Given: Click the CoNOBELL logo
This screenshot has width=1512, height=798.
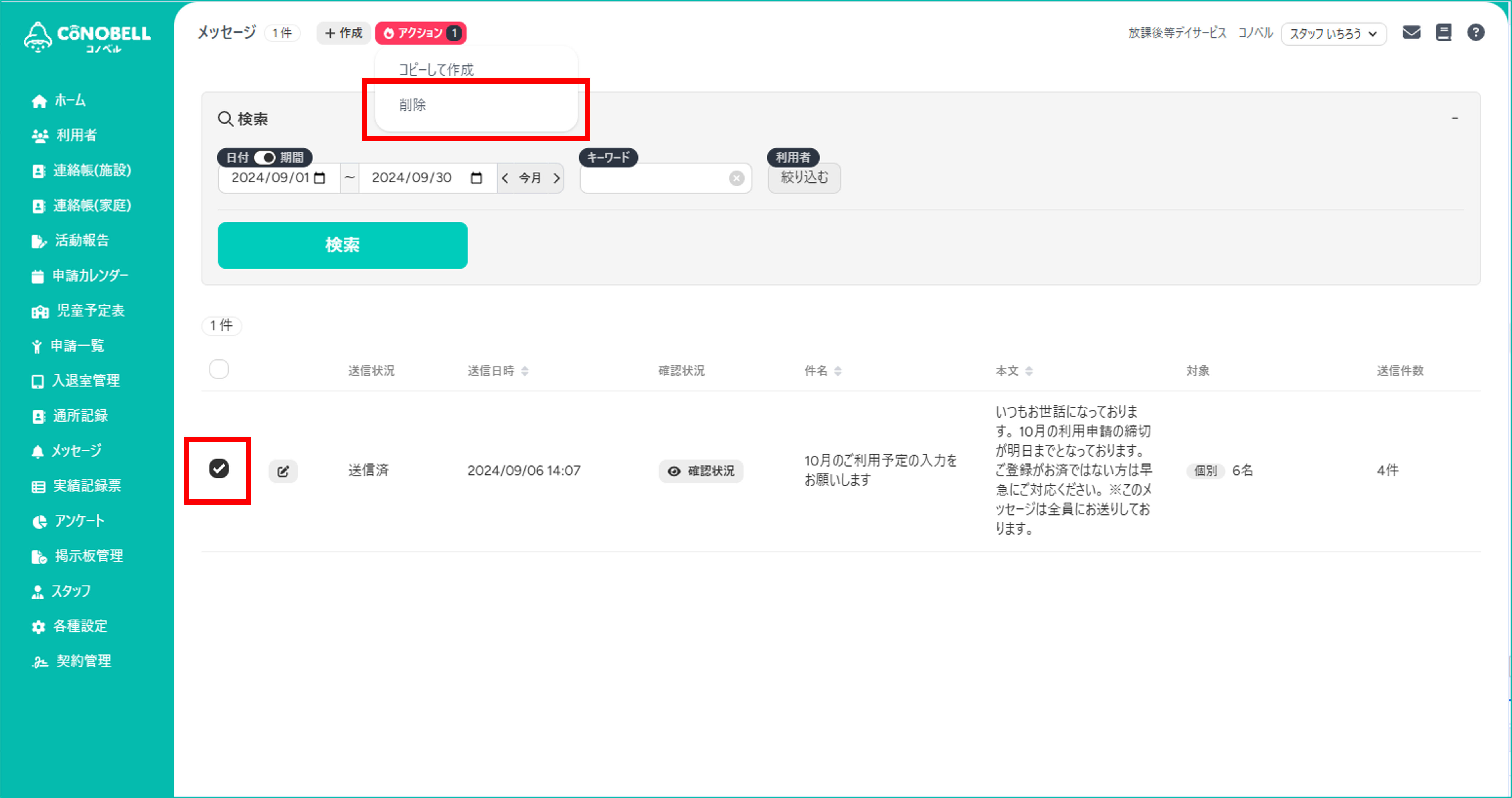Looking at the screenshot, I should pyautogui.click(x=87, y=37).
